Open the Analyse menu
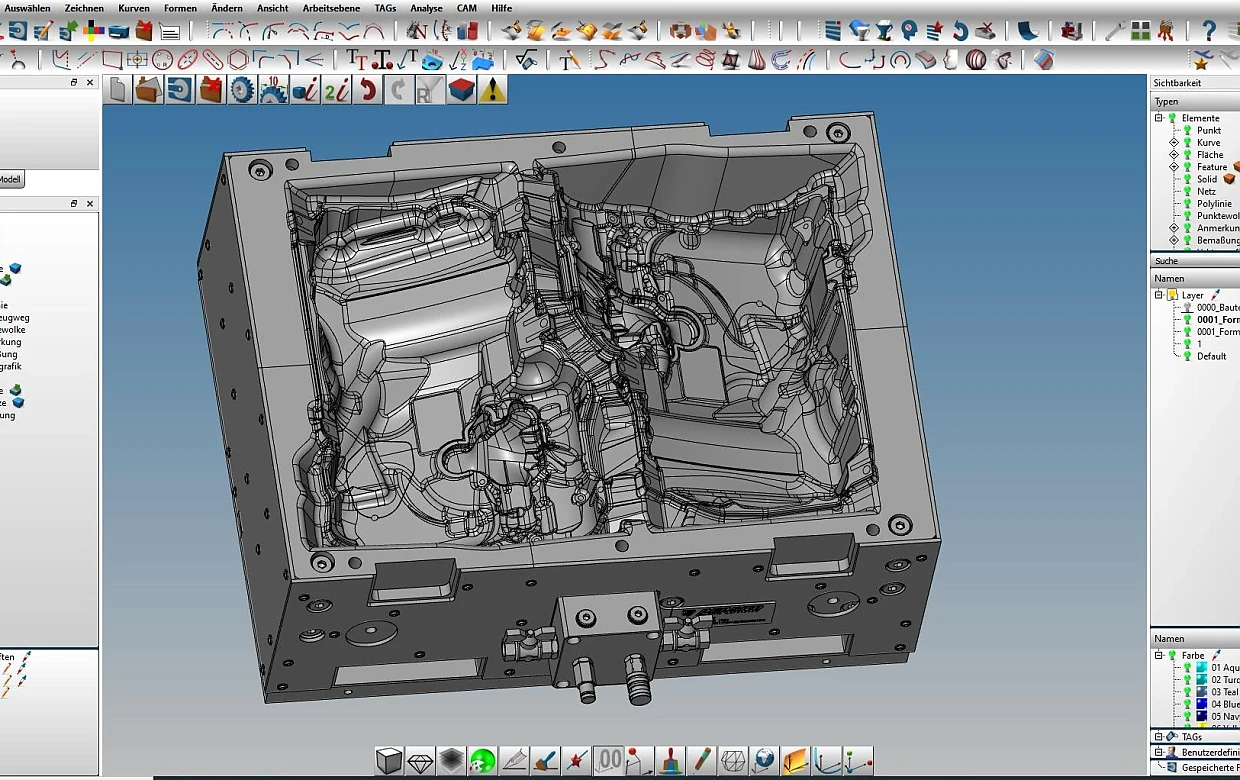This screenshot has width=1240, height=780. point(426,8)
